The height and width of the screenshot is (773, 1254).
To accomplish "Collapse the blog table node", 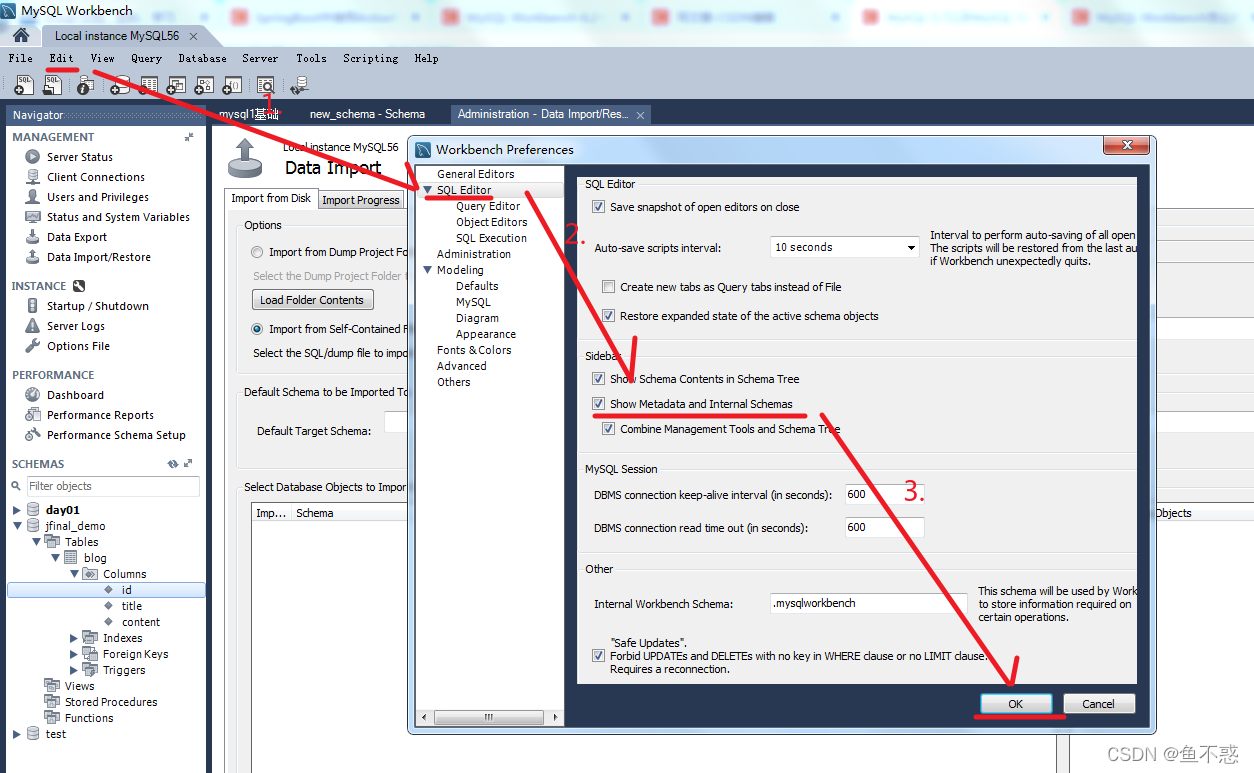I will (55, 558).
